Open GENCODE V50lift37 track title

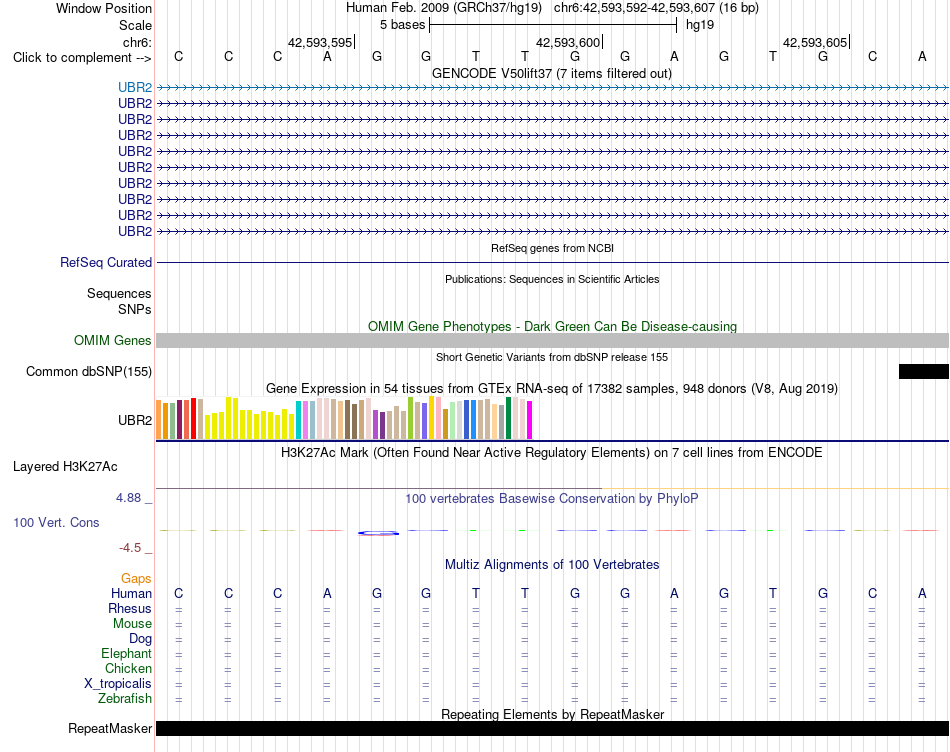point(552,73)
